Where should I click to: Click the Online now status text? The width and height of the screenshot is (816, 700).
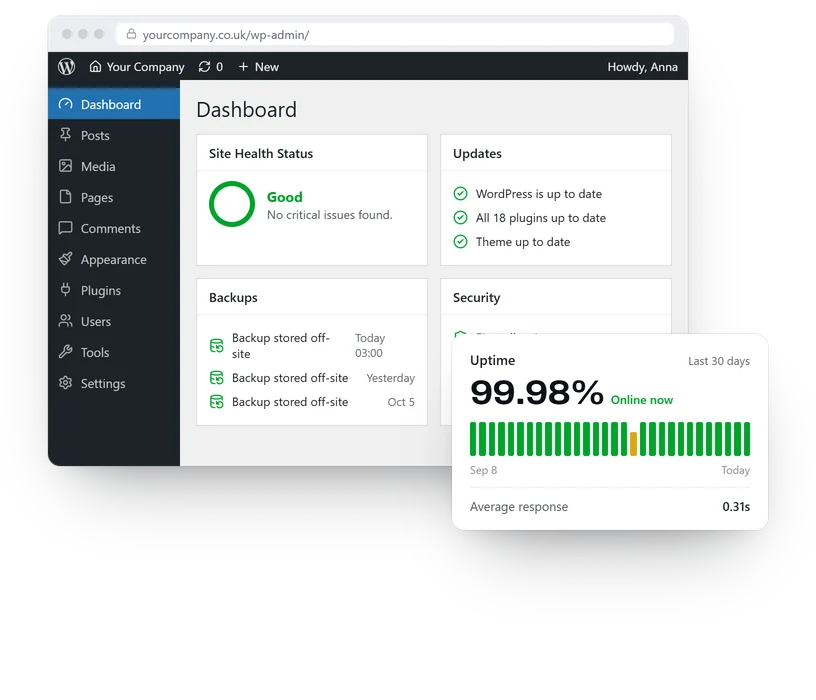(x=642, y=400)
